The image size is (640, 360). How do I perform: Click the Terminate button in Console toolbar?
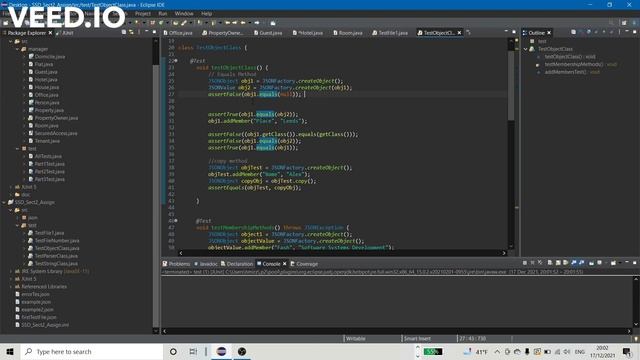point(525,263)
